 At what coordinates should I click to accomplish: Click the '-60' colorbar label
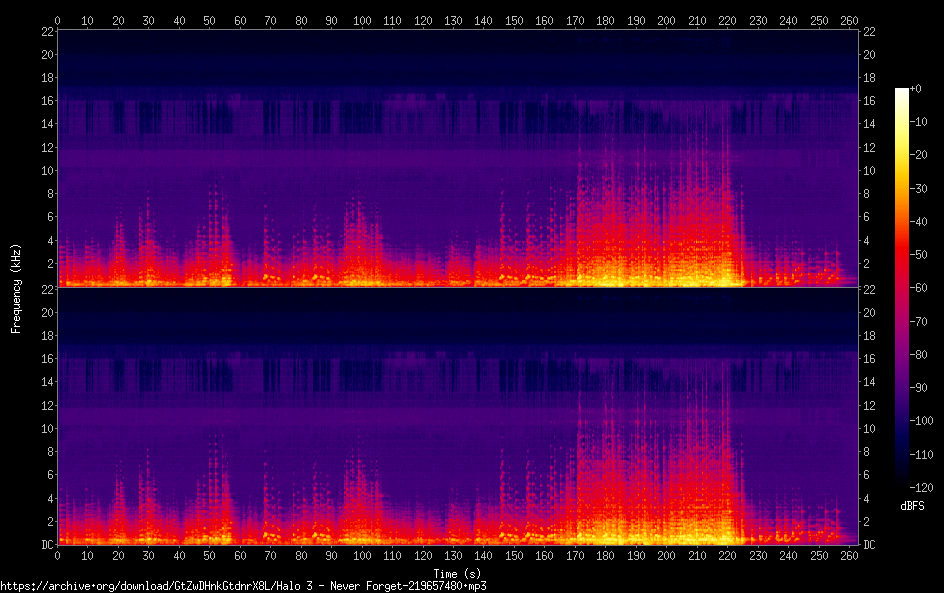(919, 288)
